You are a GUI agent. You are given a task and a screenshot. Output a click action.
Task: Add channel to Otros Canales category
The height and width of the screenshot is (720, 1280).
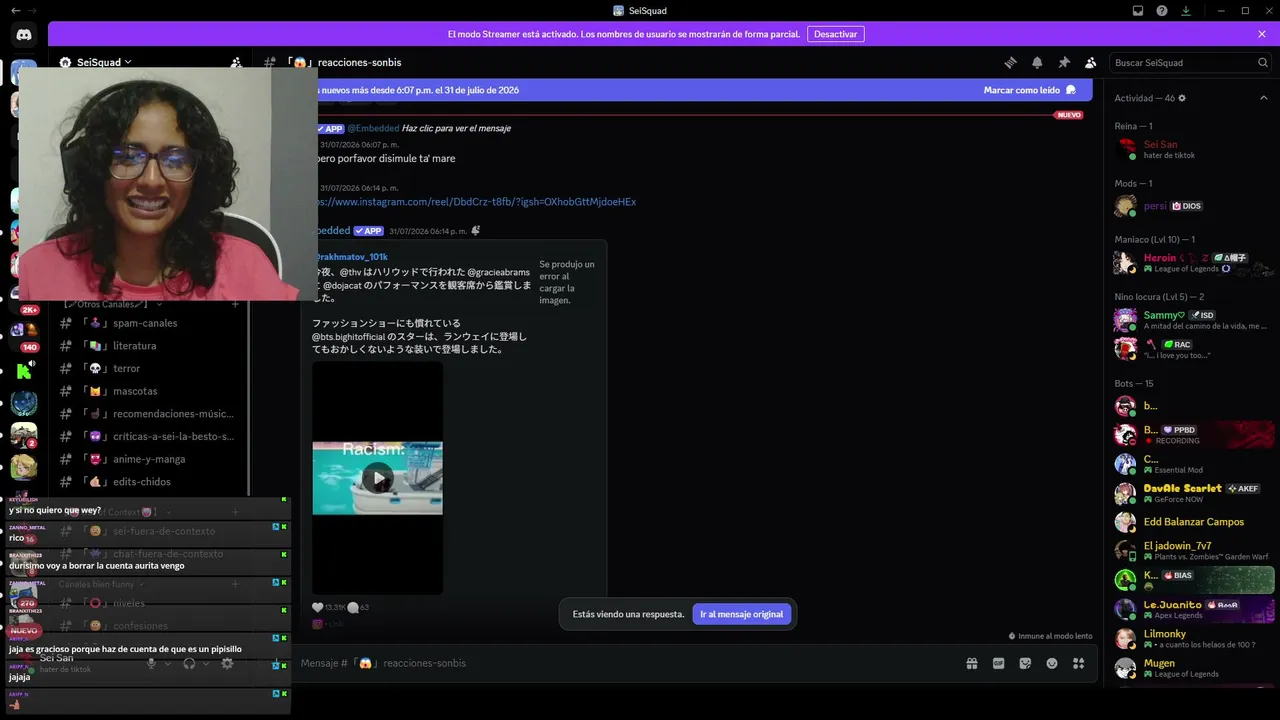tap(235, 303)
